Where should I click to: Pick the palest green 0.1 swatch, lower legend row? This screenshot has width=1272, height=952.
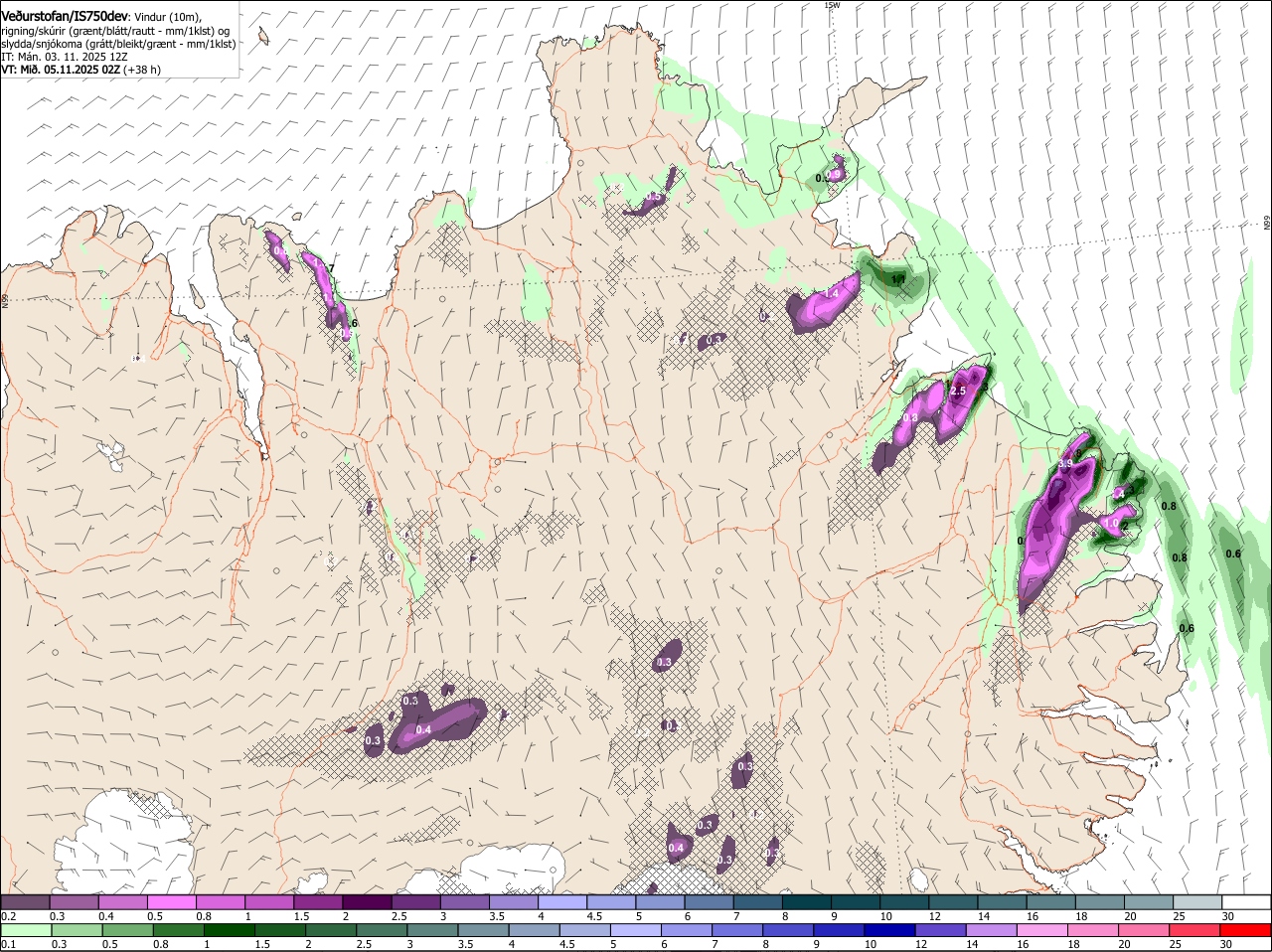26,930
